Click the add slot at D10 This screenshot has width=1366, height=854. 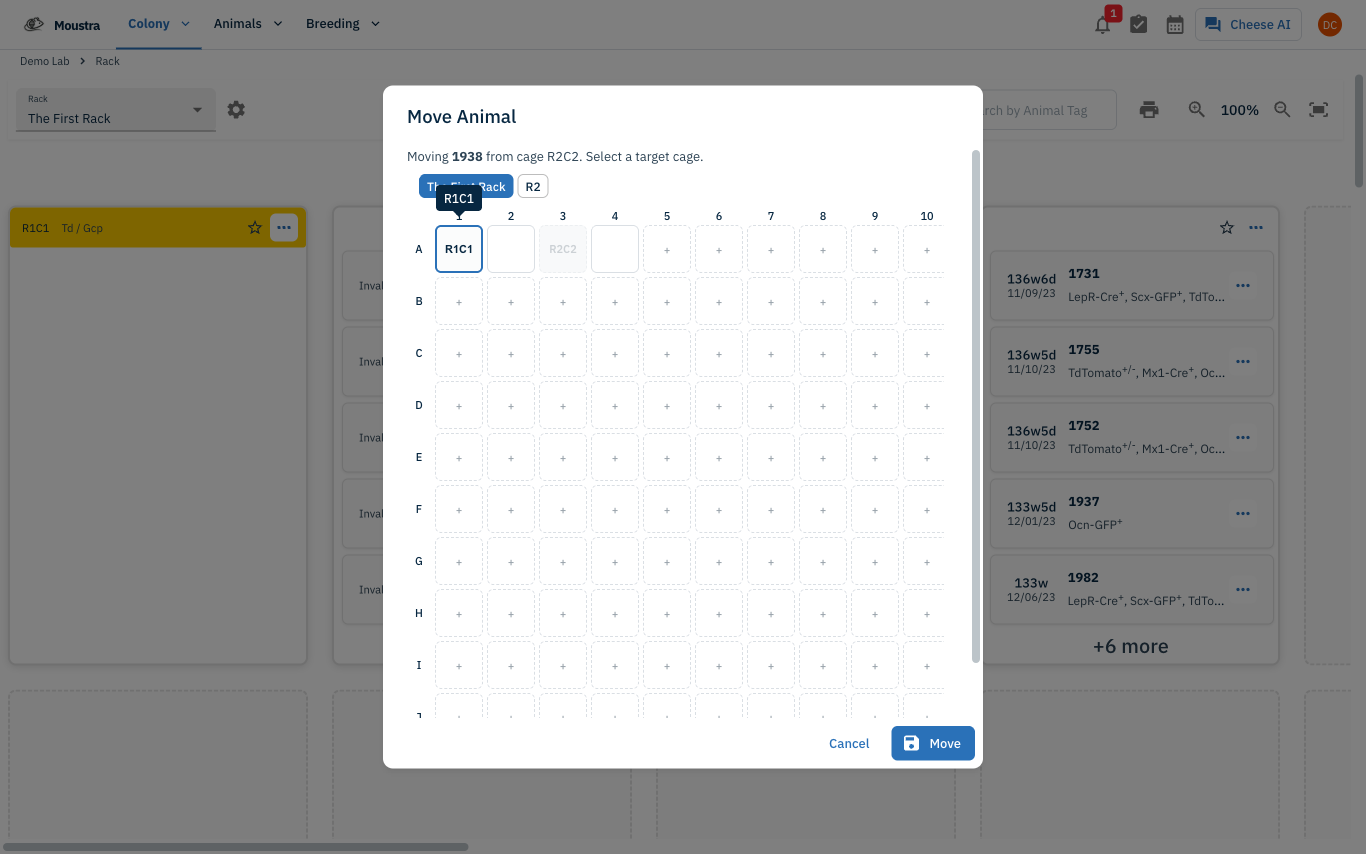pyautogui.click(x=924, y=405)
